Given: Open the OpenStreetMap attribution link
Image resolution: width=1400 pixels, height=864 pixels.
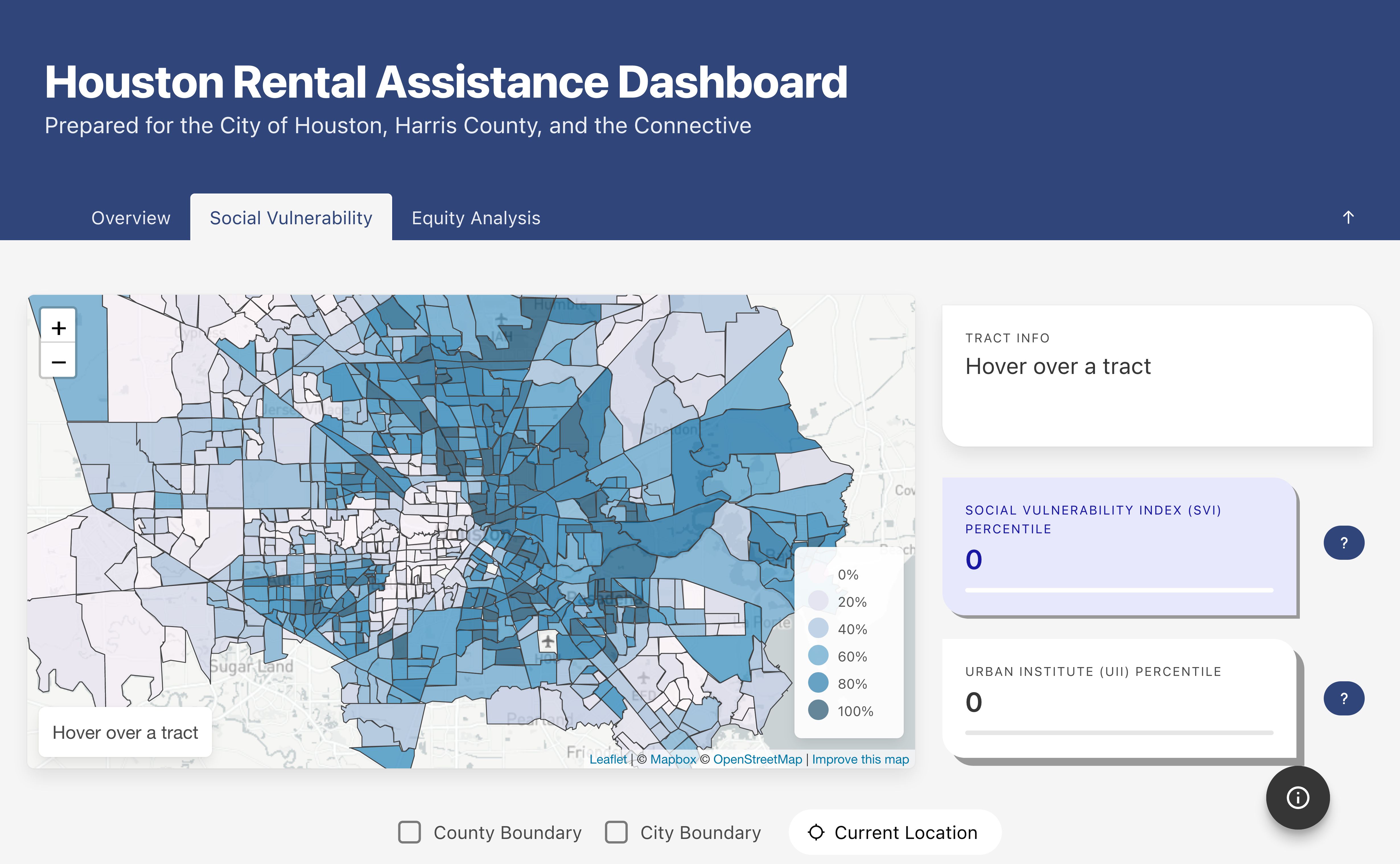Looking at the screenshot, I should [x=757, y=760].
